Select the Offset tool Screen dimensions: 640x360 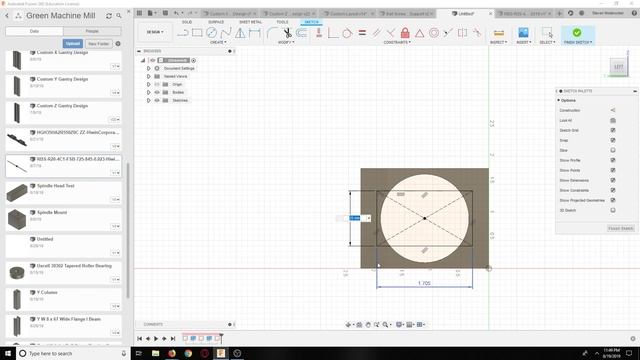coord(302,33)
